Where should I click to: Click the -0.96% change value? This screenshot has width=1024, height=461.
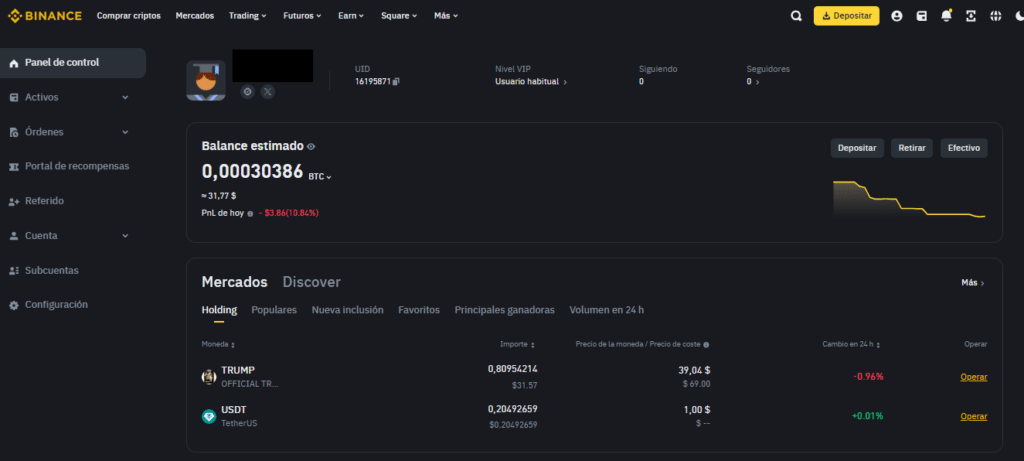pyautogui.click(x=868, y=376)
